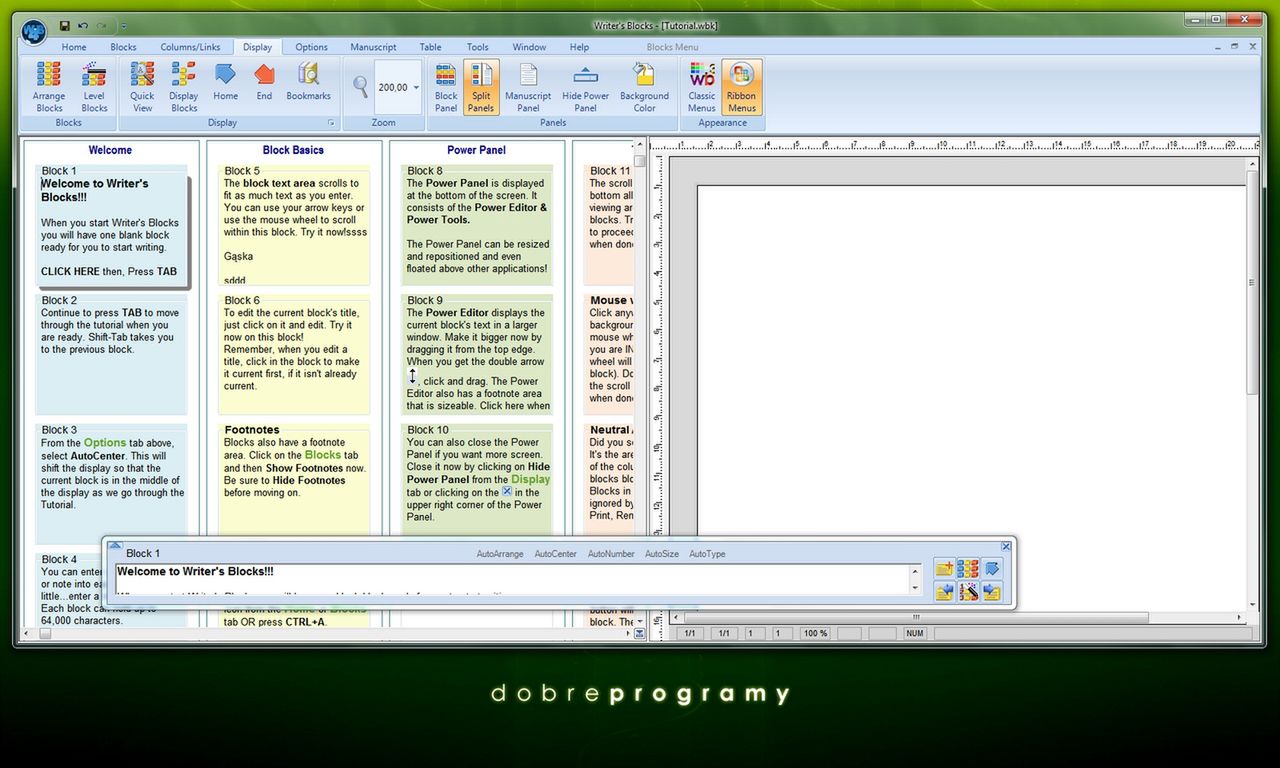Click the Zoom magnifier icon
The image size is (1280, 768).
(x=360, y=87)
